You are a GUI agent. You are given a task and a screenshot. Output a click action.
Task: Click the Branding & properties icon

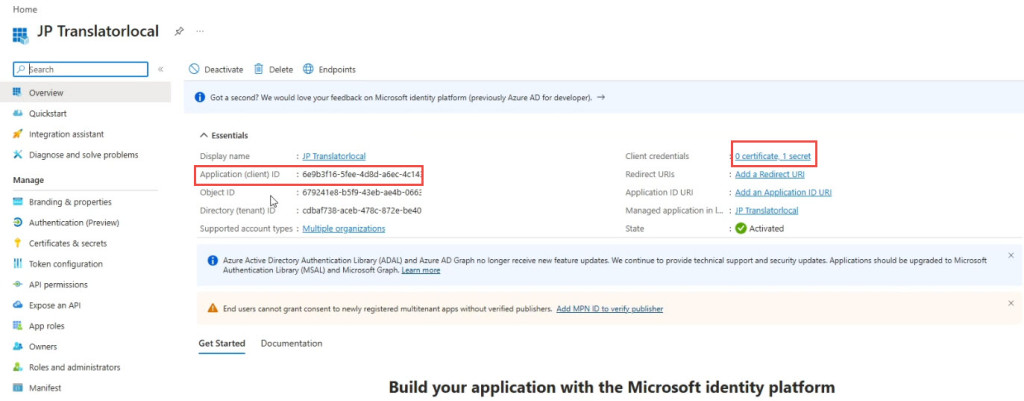(x=18, y=202)
